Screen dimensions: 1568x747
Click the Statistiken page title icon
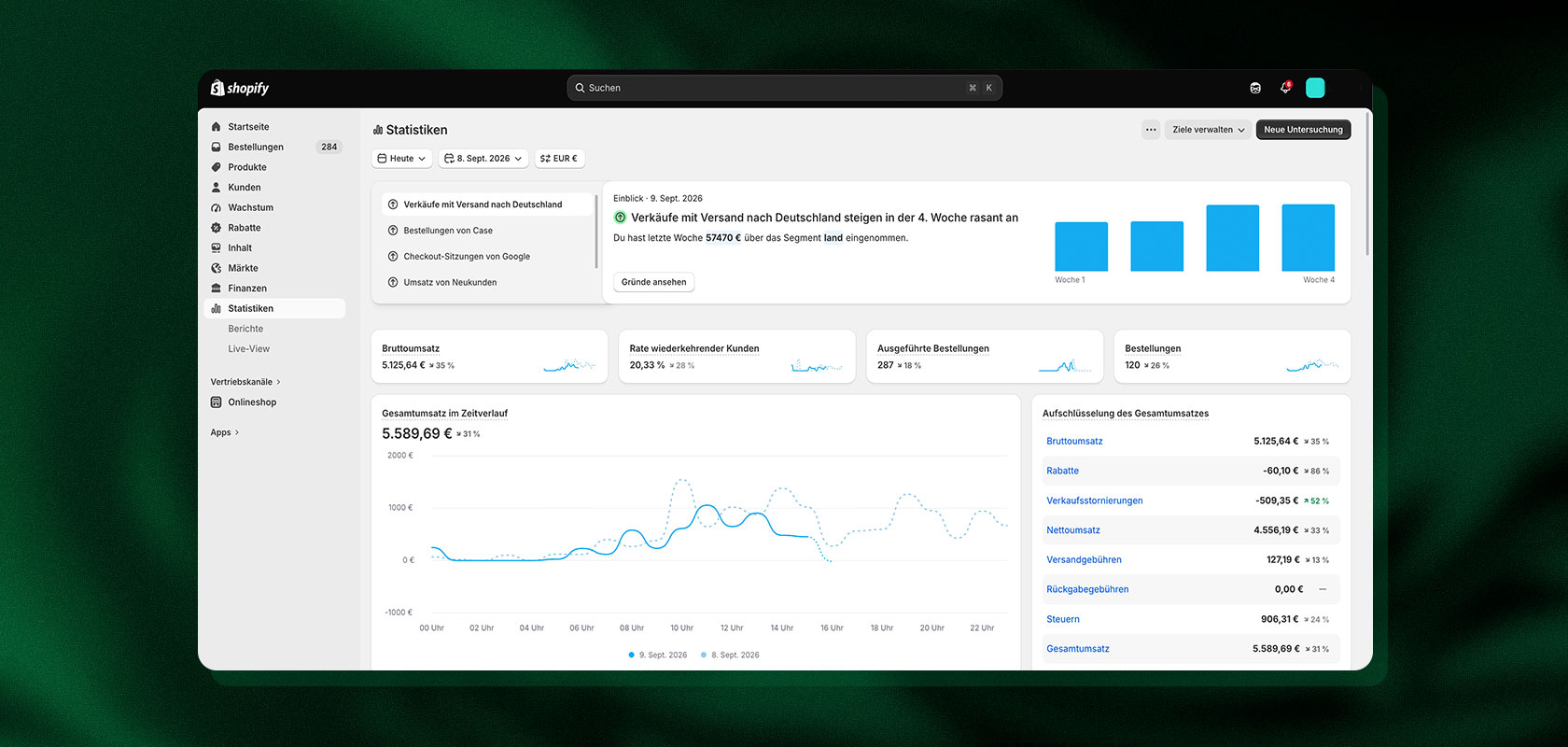378,130
